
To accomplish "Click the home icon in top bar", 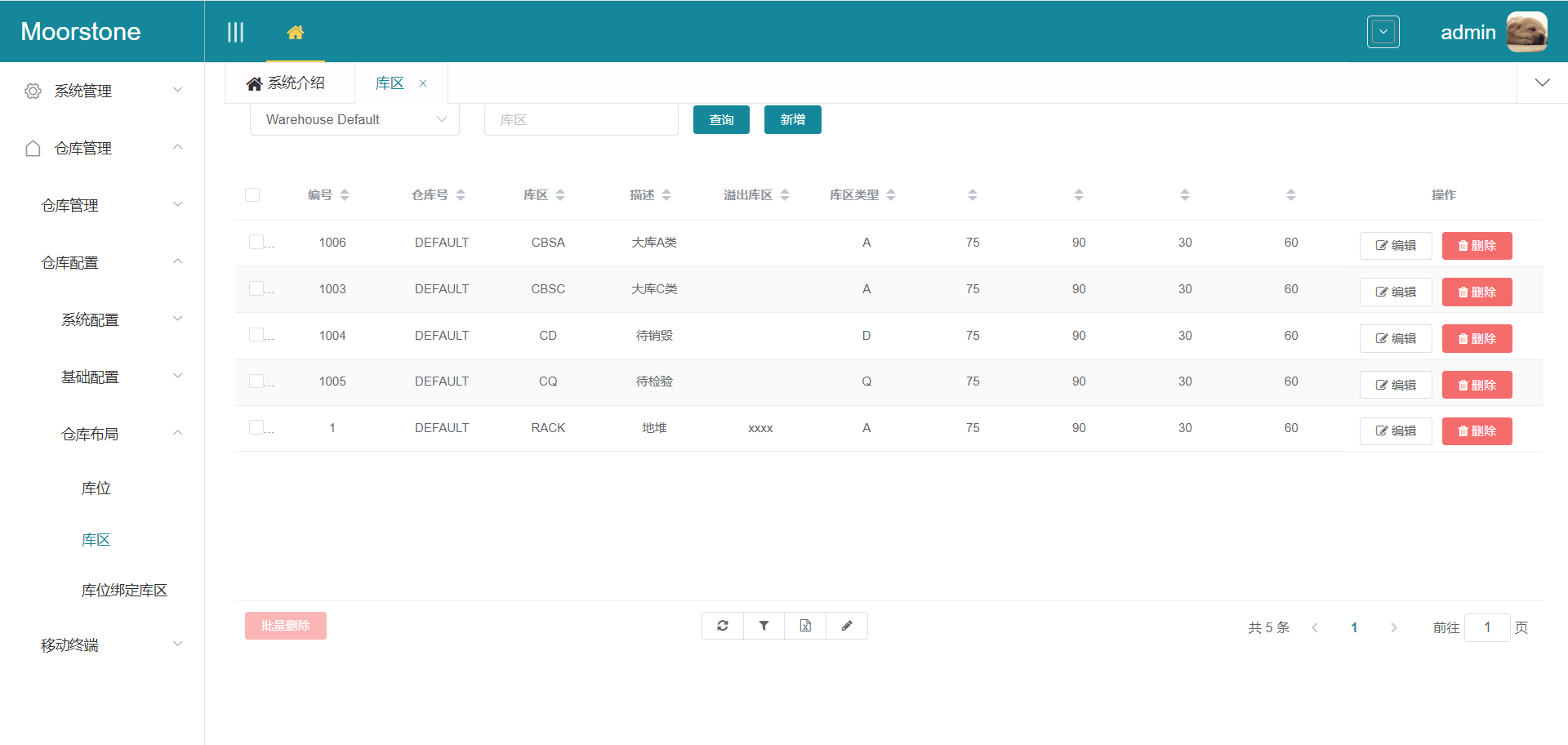I will click(296, 33).
